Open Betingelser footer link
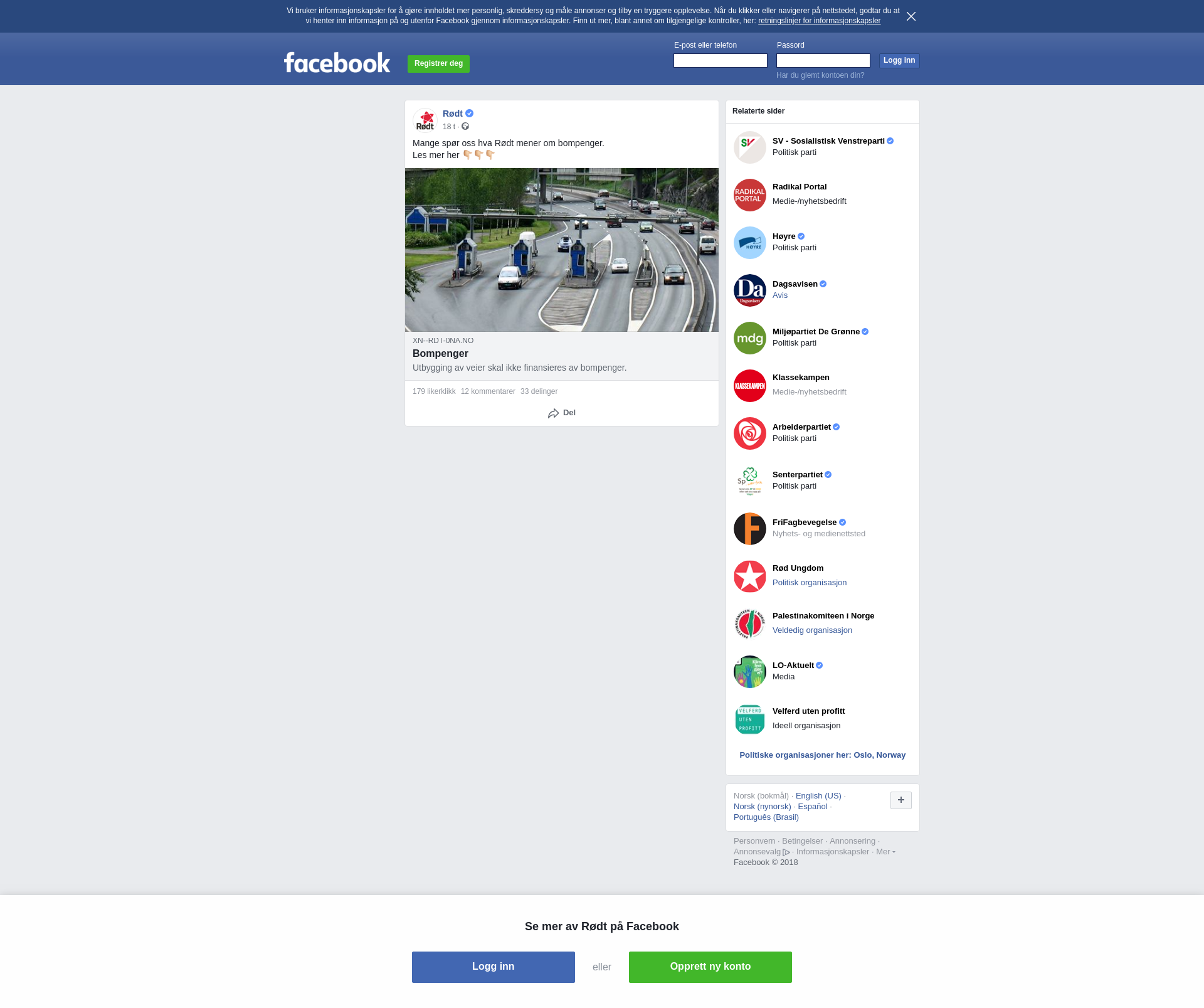This screenshot has height=1008, width=1204. tap(802, 841)
